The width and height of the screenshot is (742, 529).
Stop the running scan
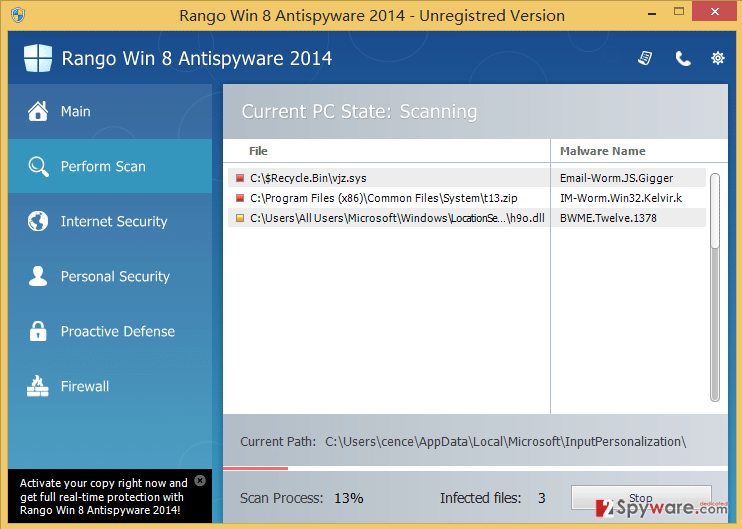tap(641, 498)
